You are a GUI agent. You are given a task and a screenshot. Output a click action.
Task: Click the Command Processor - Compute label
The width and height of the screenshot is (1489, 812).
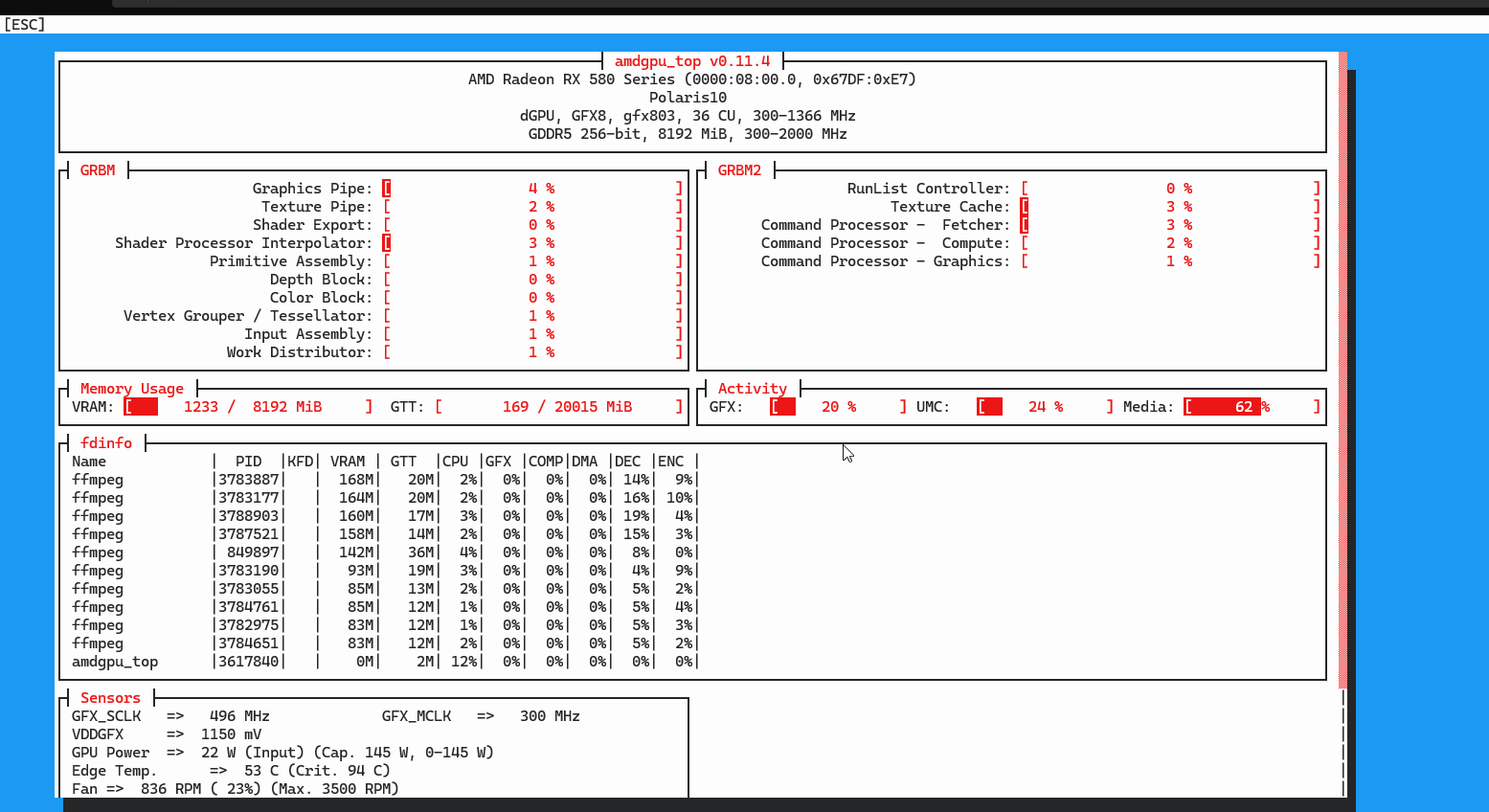(x=886, y=243)
